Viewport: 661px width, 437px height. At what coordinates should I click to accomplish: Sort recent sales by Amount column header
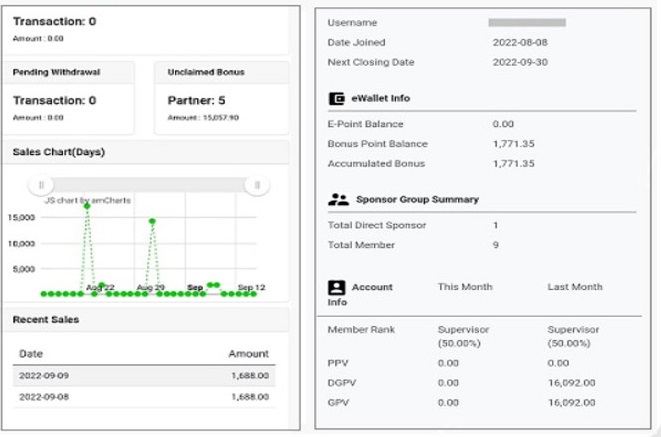click(248, 353)
